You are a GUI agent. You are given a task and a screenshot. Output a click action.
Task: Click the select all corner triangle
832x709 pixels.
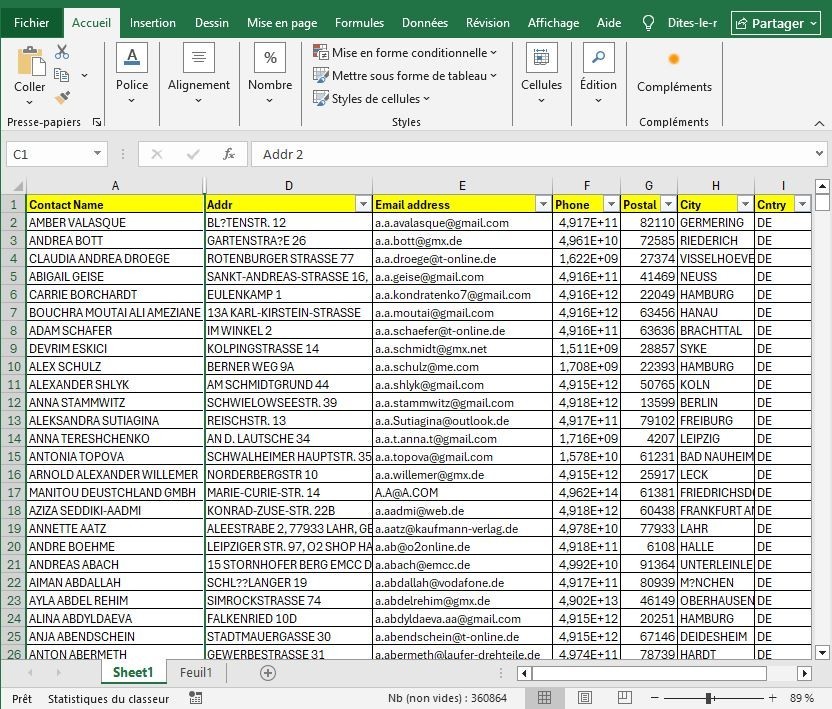[x=18, y=186]
